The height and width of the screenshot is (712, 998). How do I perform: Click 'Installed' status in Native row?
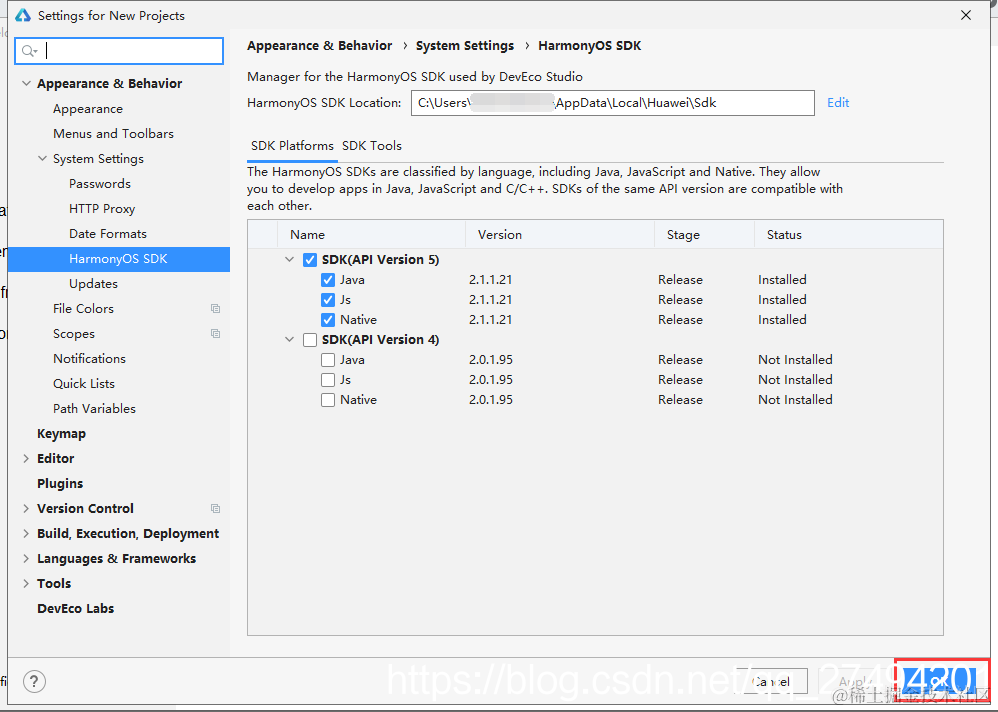(x=782, y=319)
